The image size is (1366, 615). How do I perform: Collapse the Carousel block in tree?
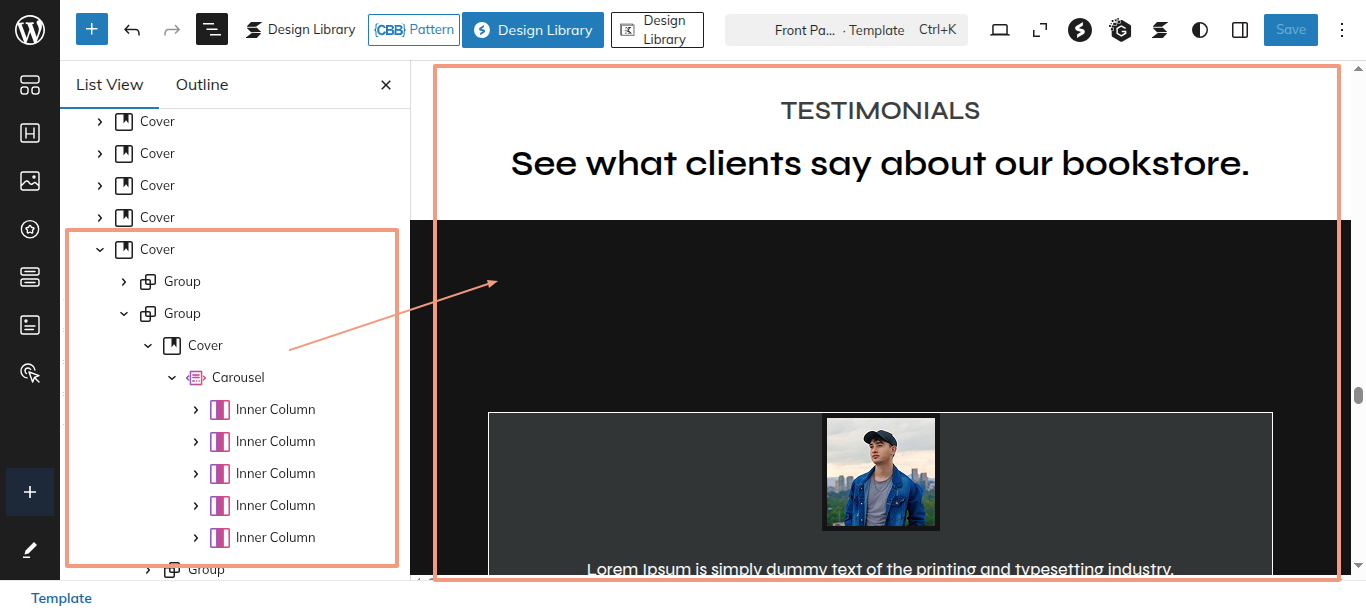point(172,378)
